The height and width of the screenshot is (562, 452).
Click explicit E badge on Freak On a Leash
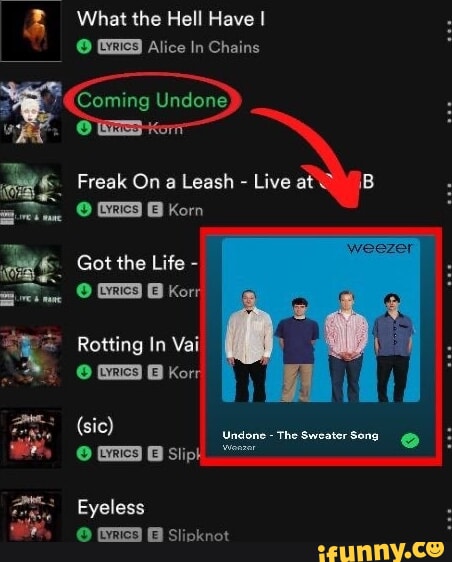click(155, 210)
